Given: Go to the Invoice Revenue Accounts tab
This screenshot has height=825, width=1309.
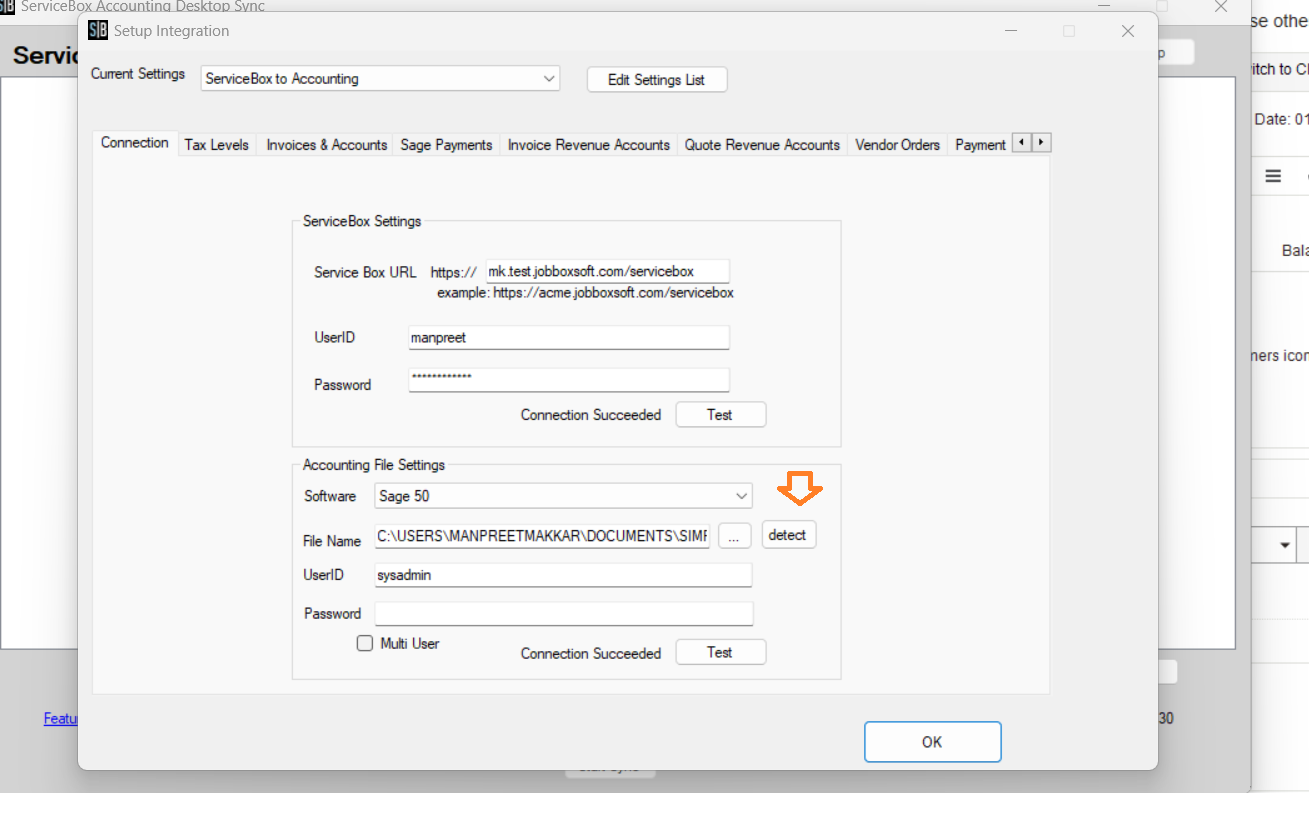Looking at the screenshot, I should click(x=588, y=145).
